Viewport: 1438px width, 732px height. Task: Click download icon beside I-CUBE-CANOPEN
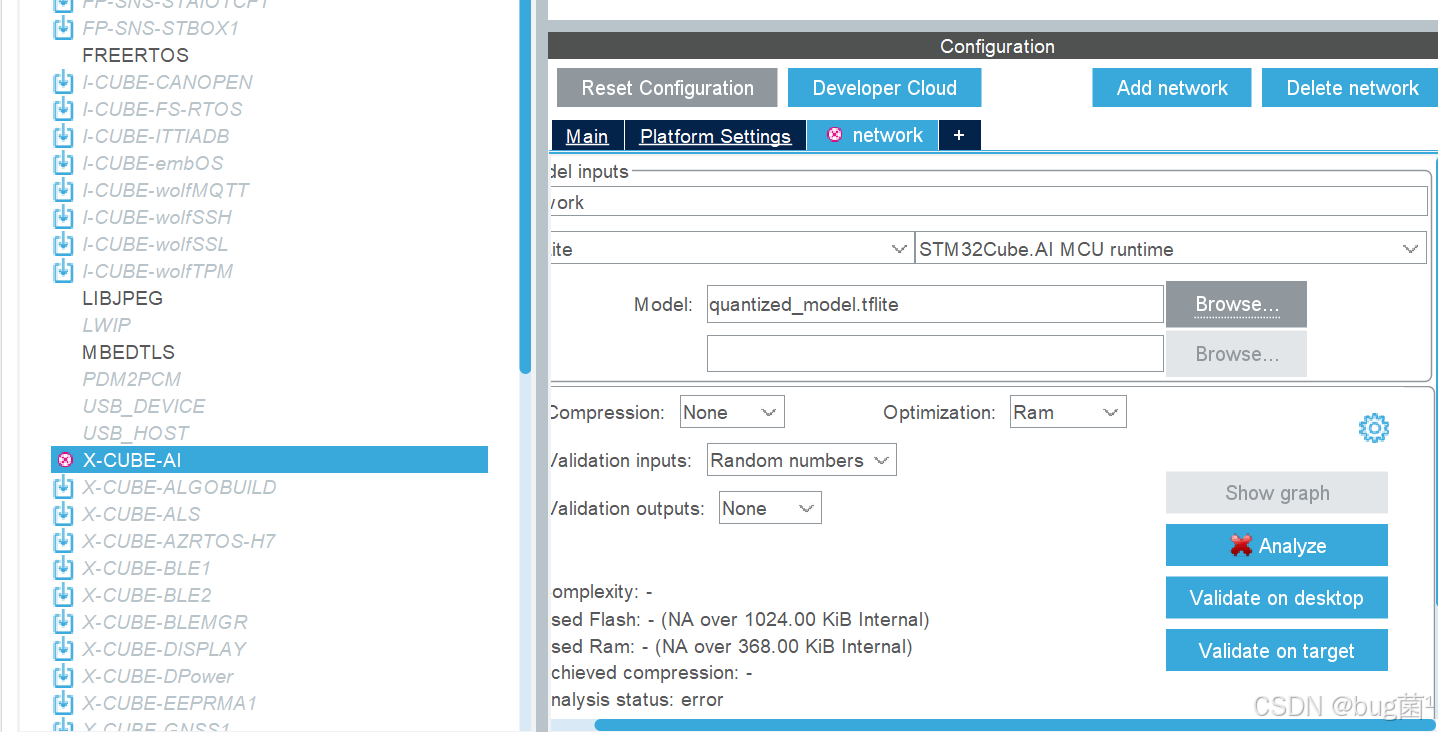pos(63,82)
